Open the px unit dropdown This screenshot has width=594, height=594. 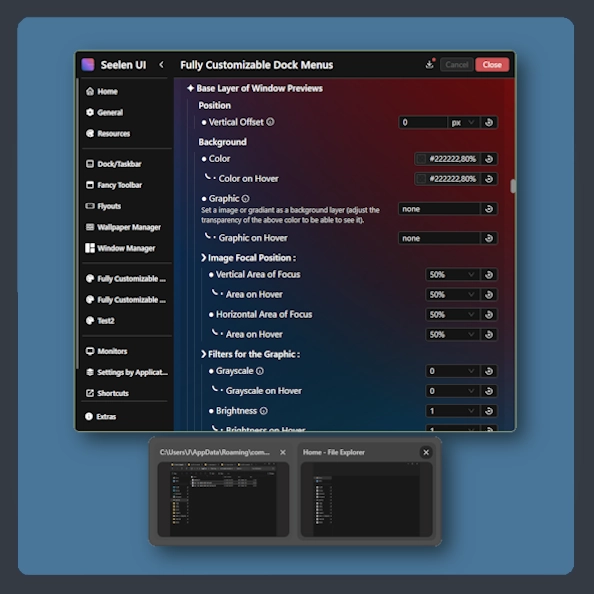463,122
